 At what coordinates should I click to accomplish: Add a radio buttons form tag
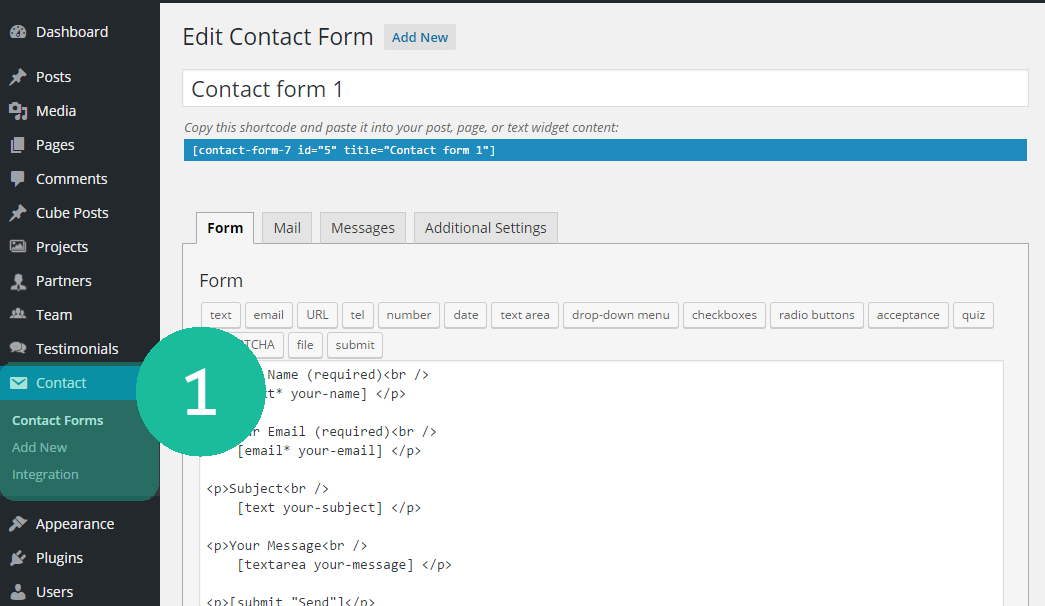tap(816, 315)
